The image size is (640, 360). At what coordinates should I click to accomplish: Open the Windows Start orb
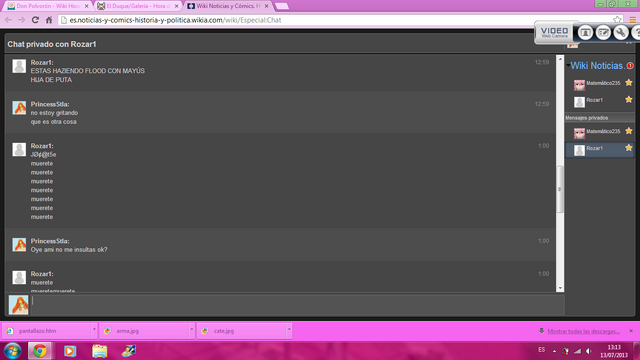click(12, 351)
